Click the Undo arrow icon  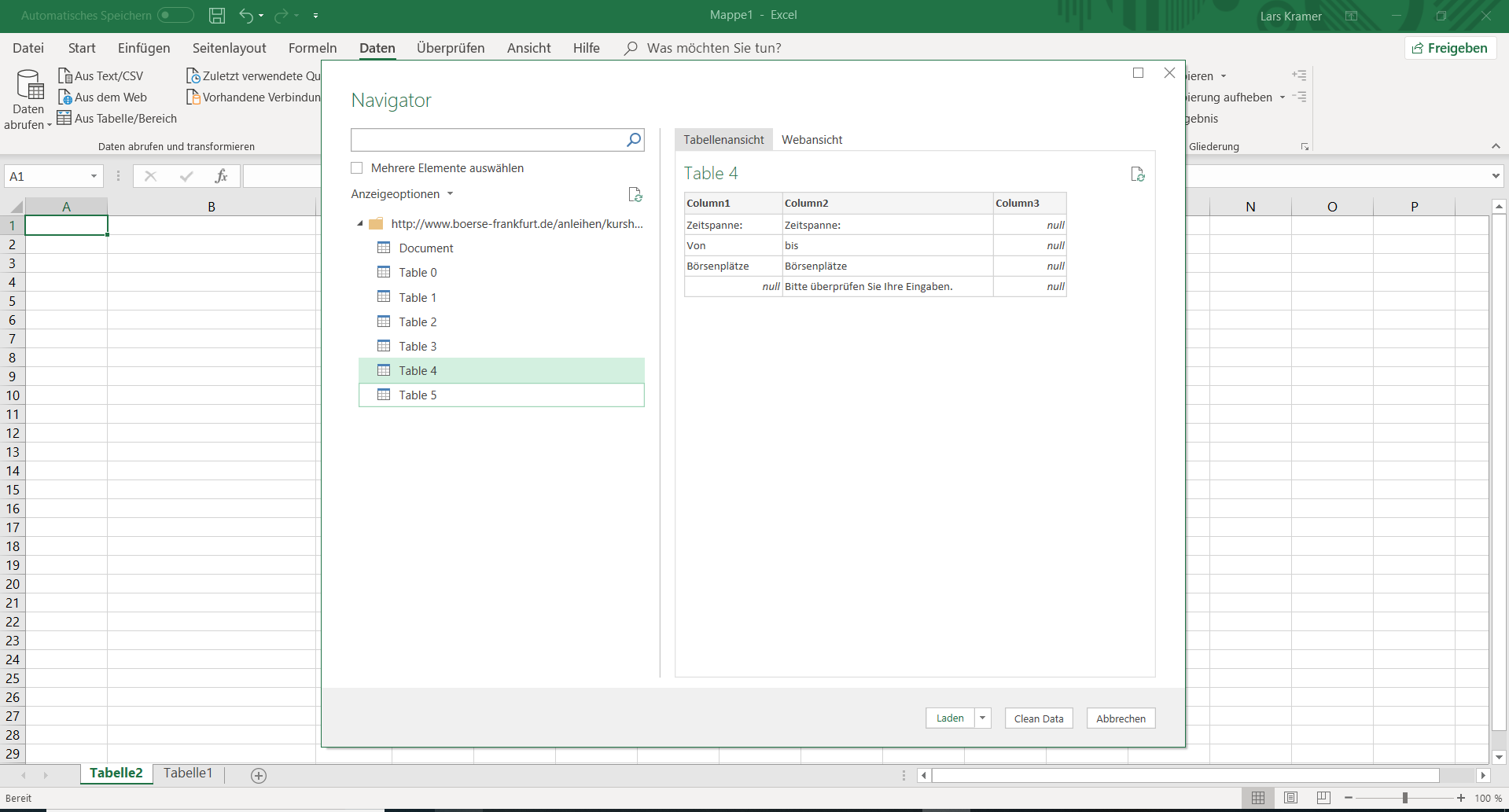pyautogui.click(x=246, y=15)
